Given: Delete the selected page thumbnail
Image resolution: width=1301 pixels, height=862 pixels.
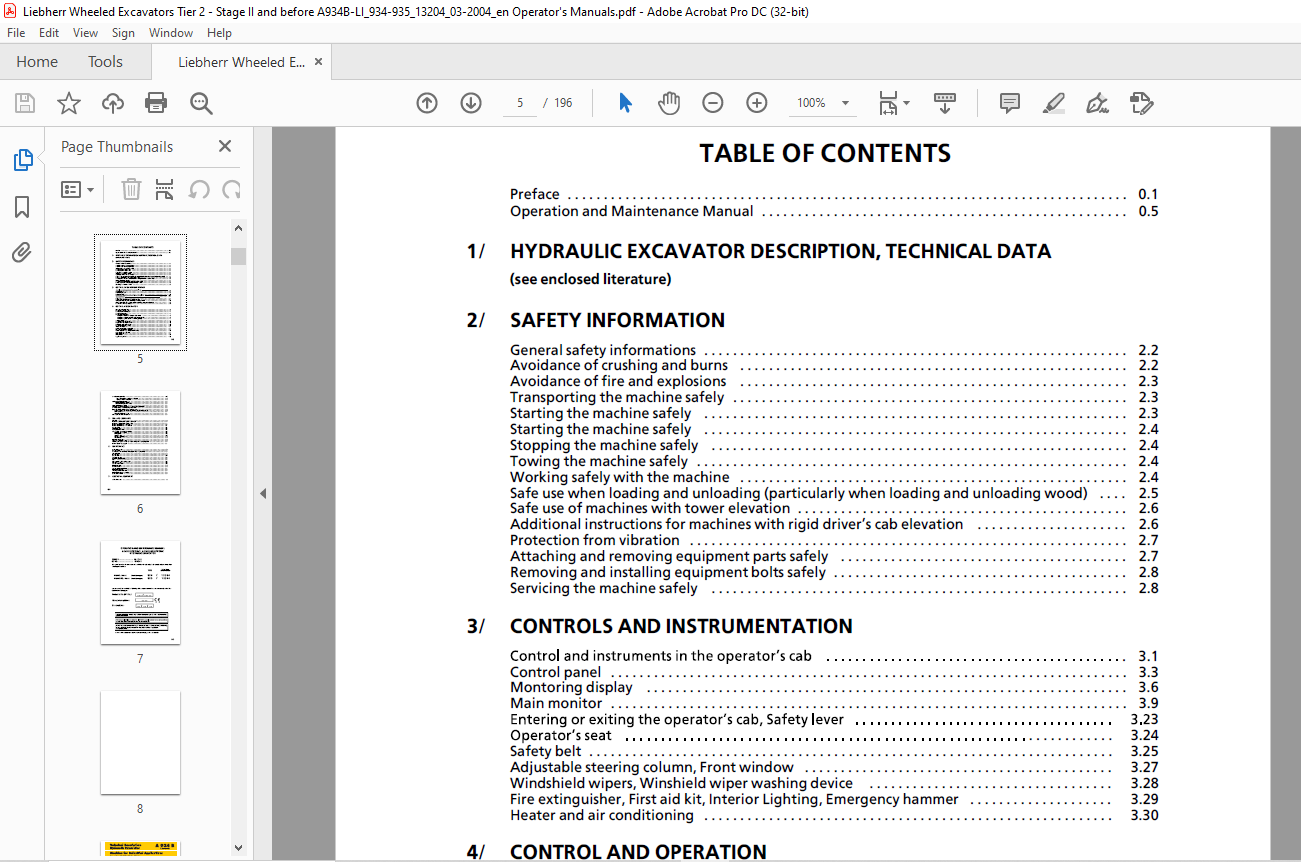Looking at the screenshot, I should pos(131,189).
